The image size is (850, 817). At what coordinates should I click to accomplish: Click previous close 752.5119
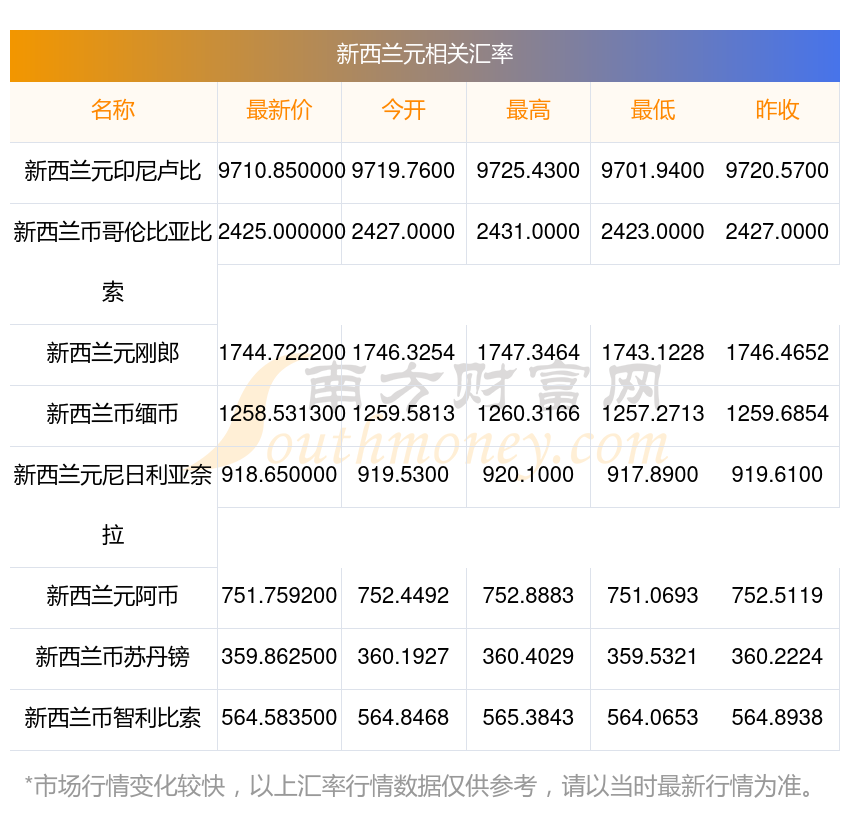coord(777,596)
